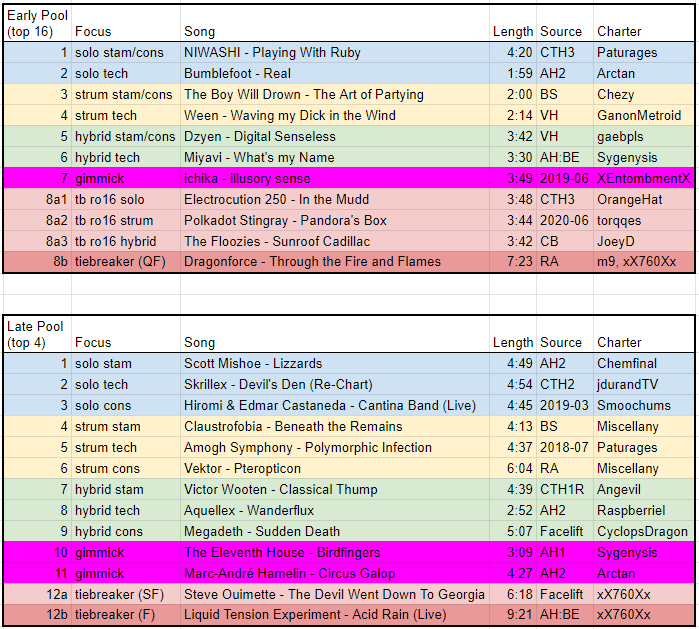Select the focus cell 'solo cons'
699x629 pixels.
[126, 406]
